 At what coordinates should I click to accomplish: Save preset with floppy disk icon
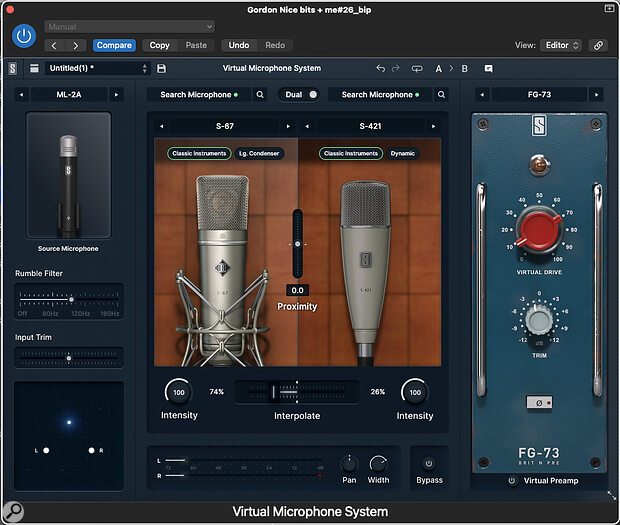coord(161,68)
